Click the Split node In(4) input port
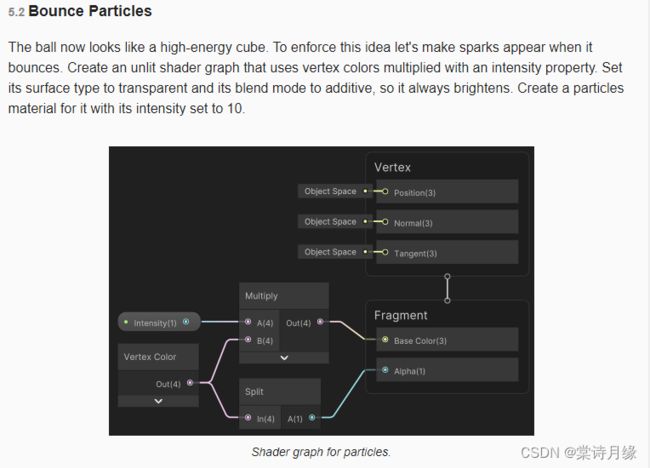The height and width of the screenshot is (468, 650). tap(248, 417)
